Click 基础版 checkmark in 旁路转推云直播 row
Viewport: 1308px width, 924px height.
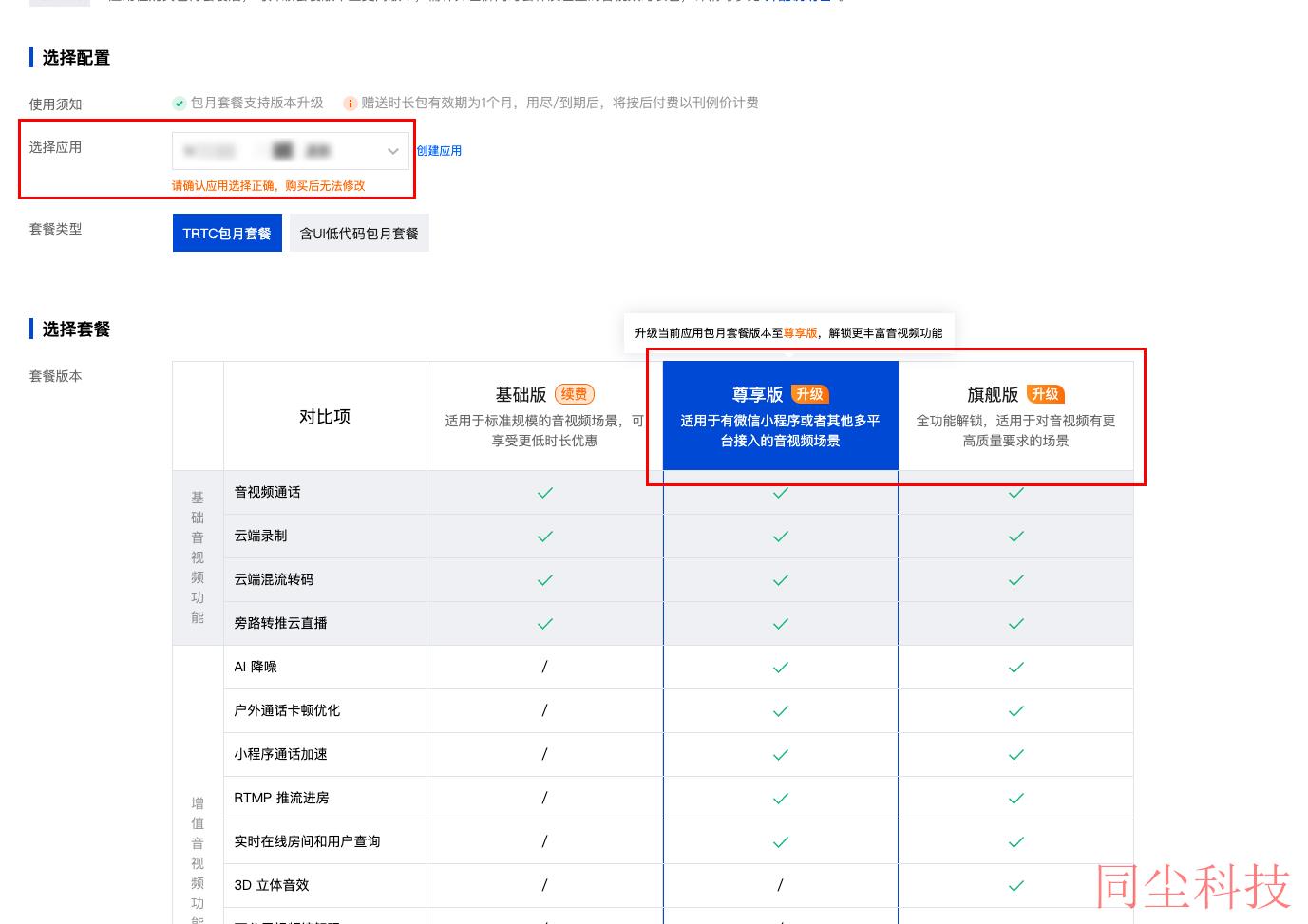545,624
